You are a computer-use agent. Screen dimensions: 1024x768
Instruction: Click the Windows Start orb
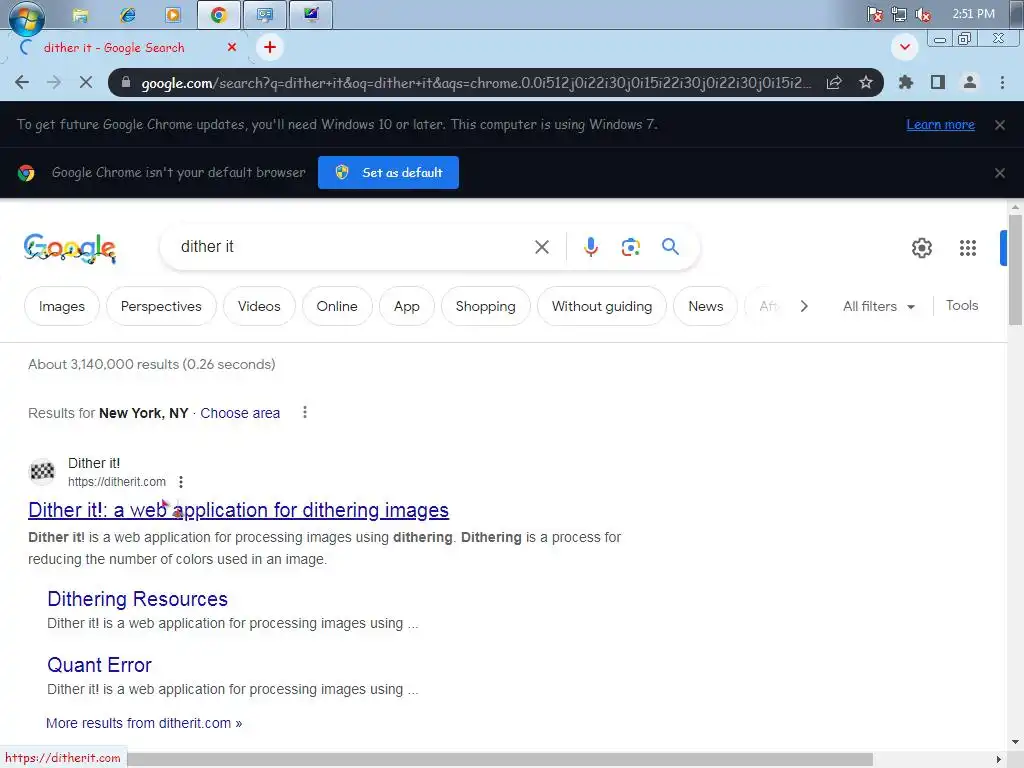coord(26,18)
